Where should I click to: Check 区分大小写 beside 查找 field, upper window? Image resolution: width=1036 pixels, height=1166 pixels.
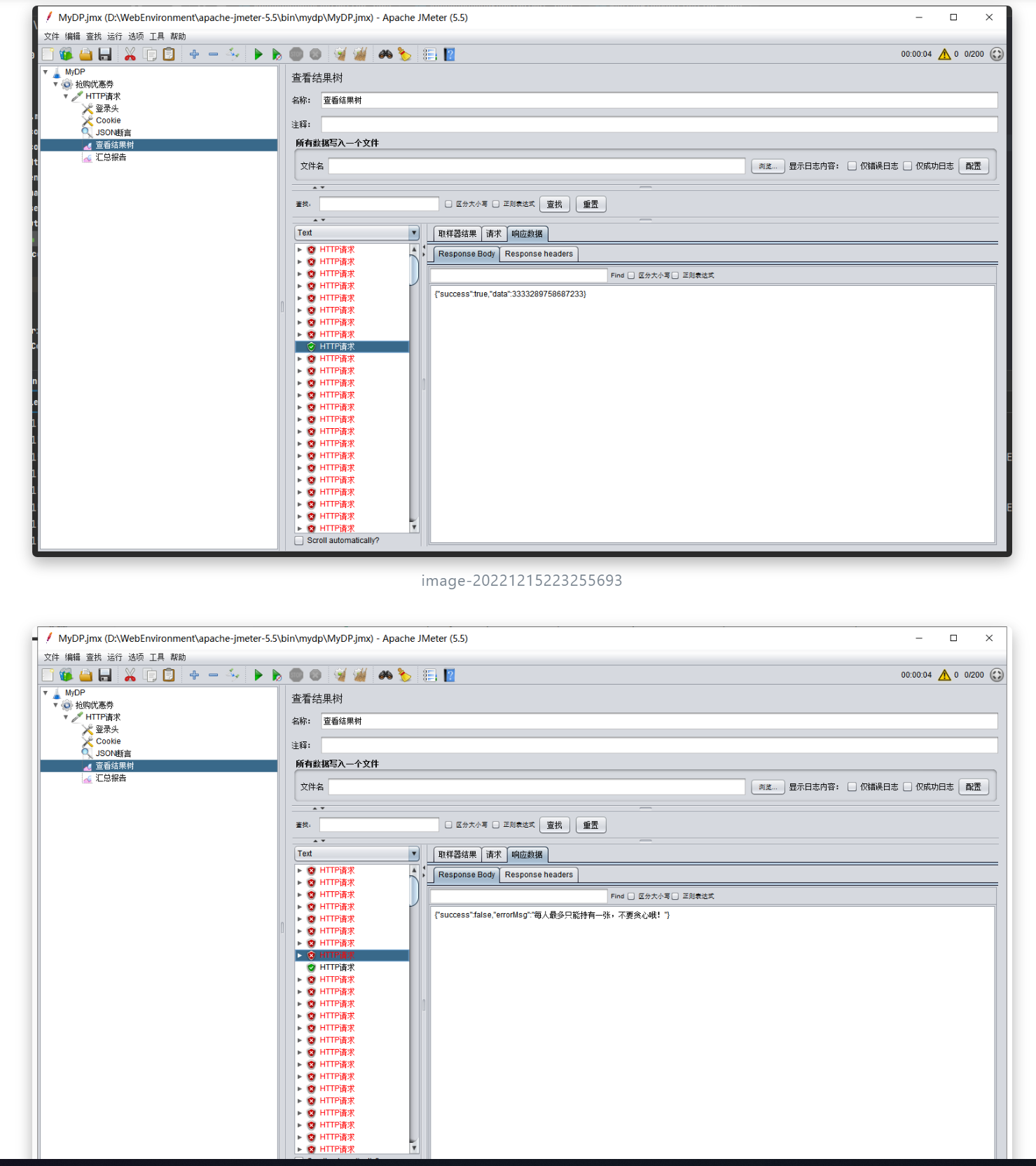[448, 204]
